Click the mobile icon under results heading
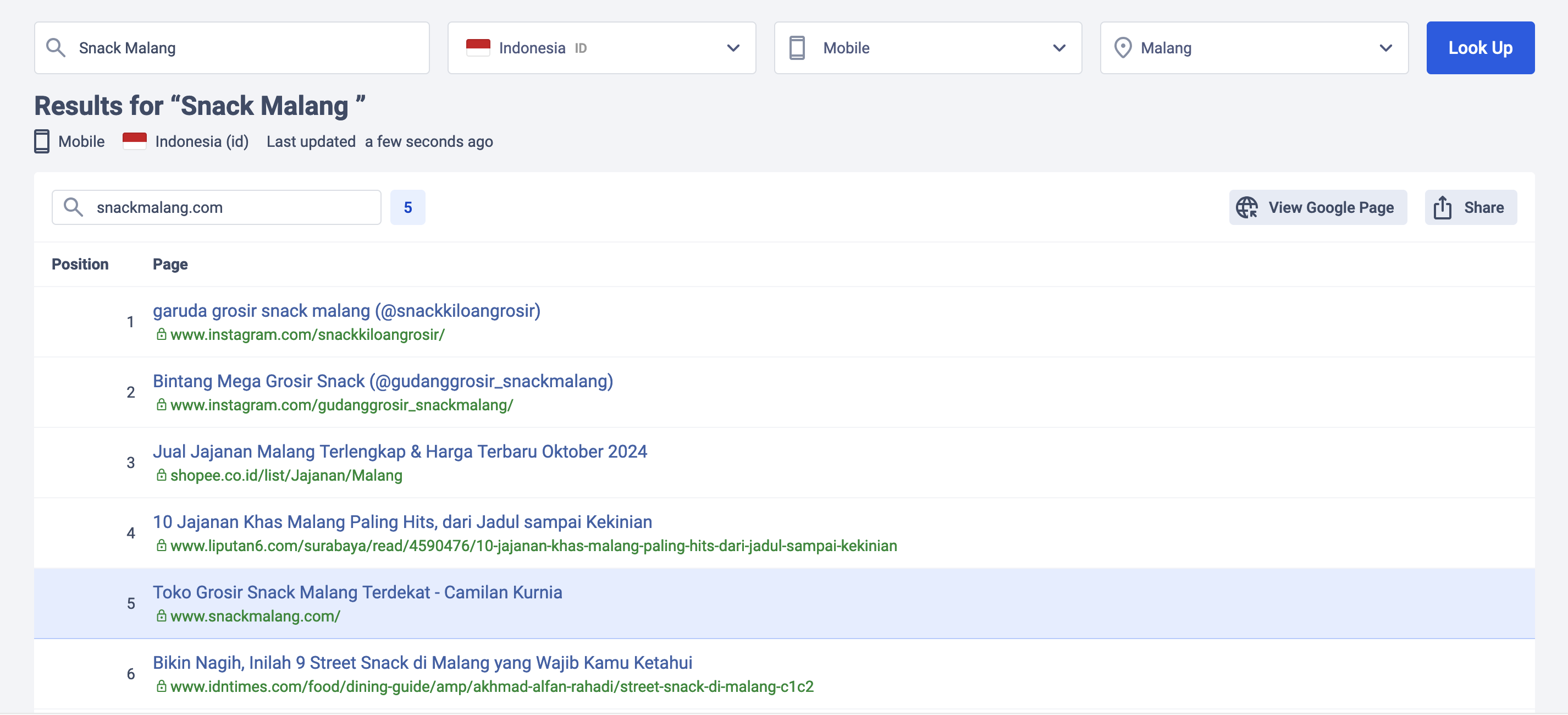1568x715 pixels. (41, 141)
